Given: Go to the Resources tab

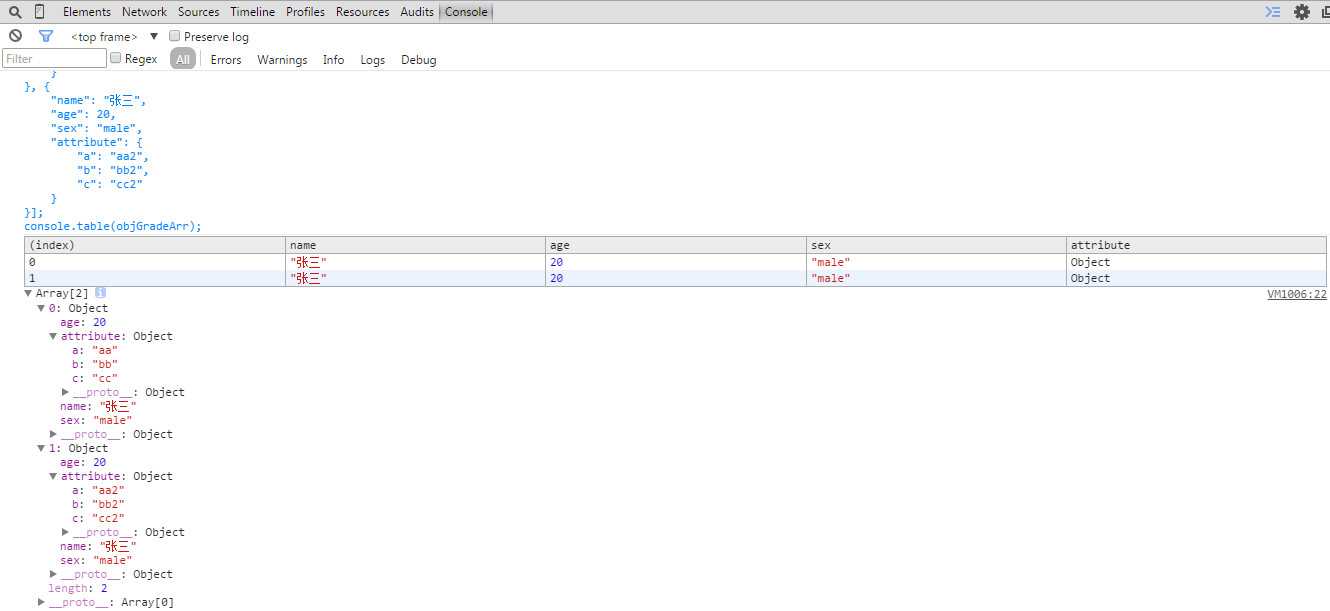Looking at the screenshot, I should pyautogui.click(x=363, y=12).
